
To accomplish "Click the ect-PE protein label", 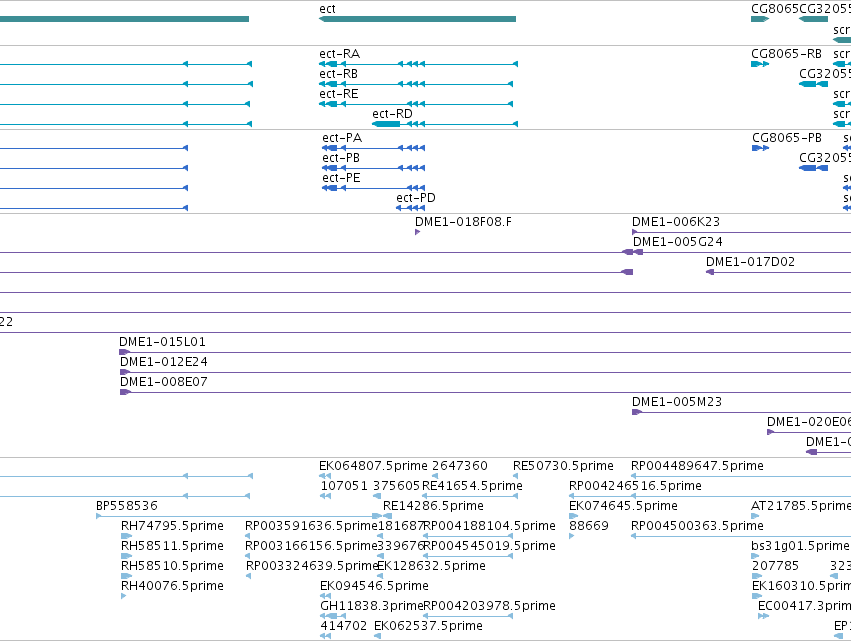I will point(341,178).
